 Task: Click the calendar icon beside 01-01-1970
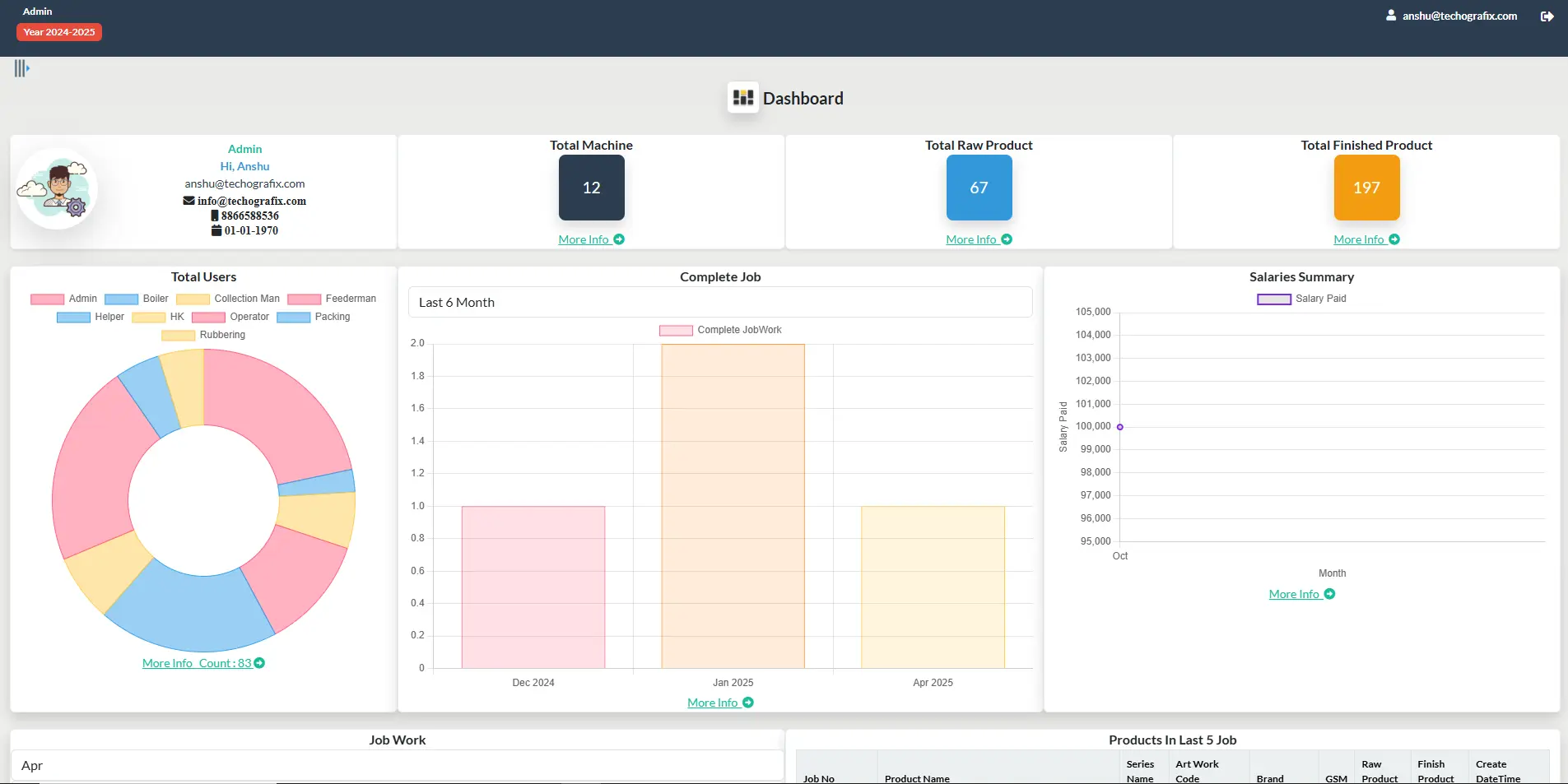click(216, 230)
